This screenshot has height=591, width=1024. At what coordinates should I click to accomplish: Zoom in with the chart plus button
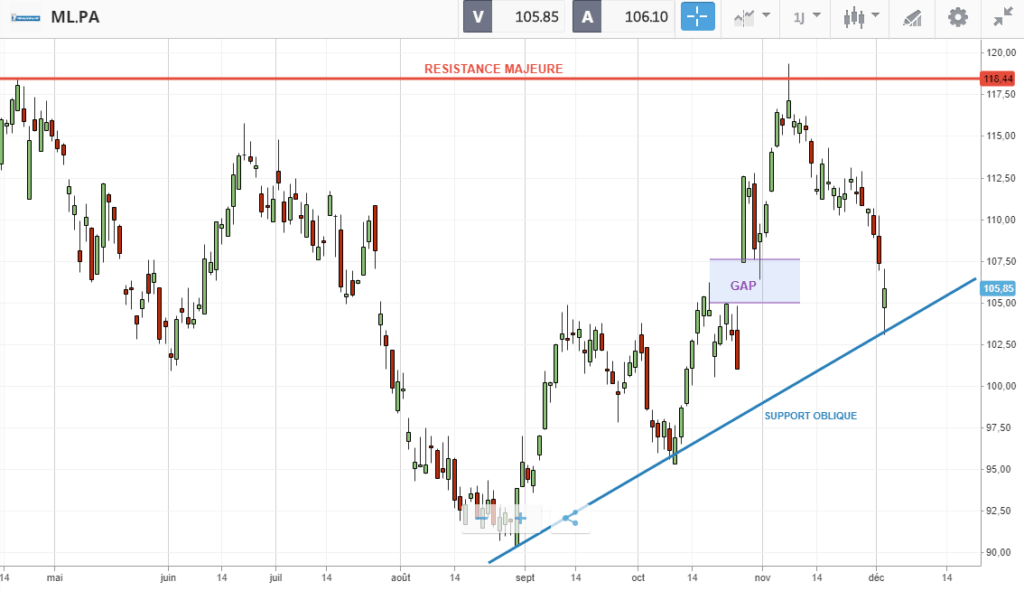[520, 519]
